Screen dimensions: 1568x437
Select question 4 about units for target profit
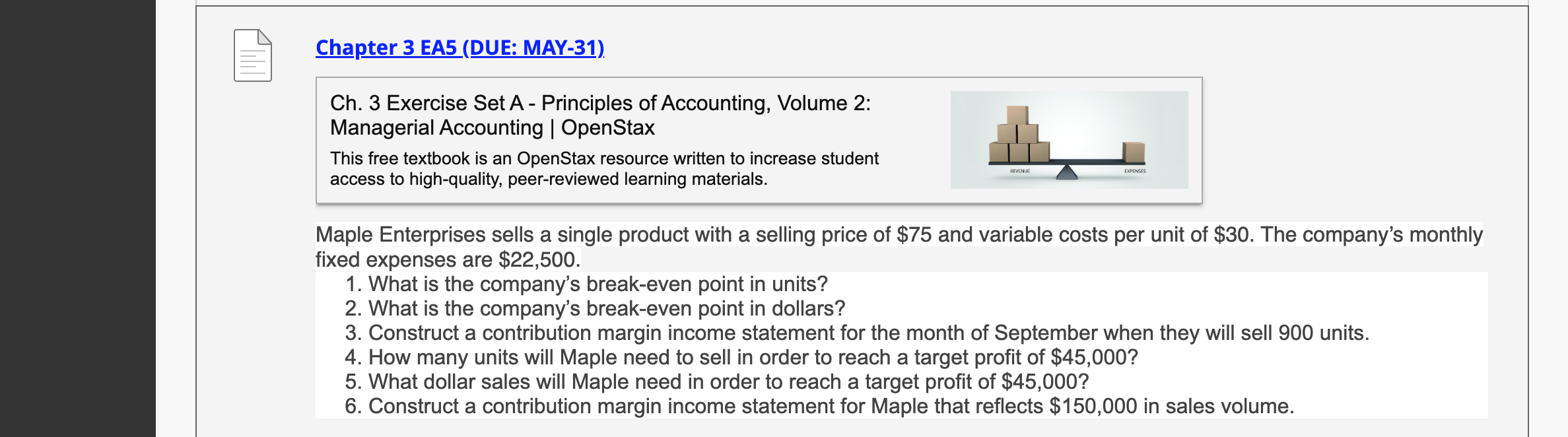[x=753, y=358]
